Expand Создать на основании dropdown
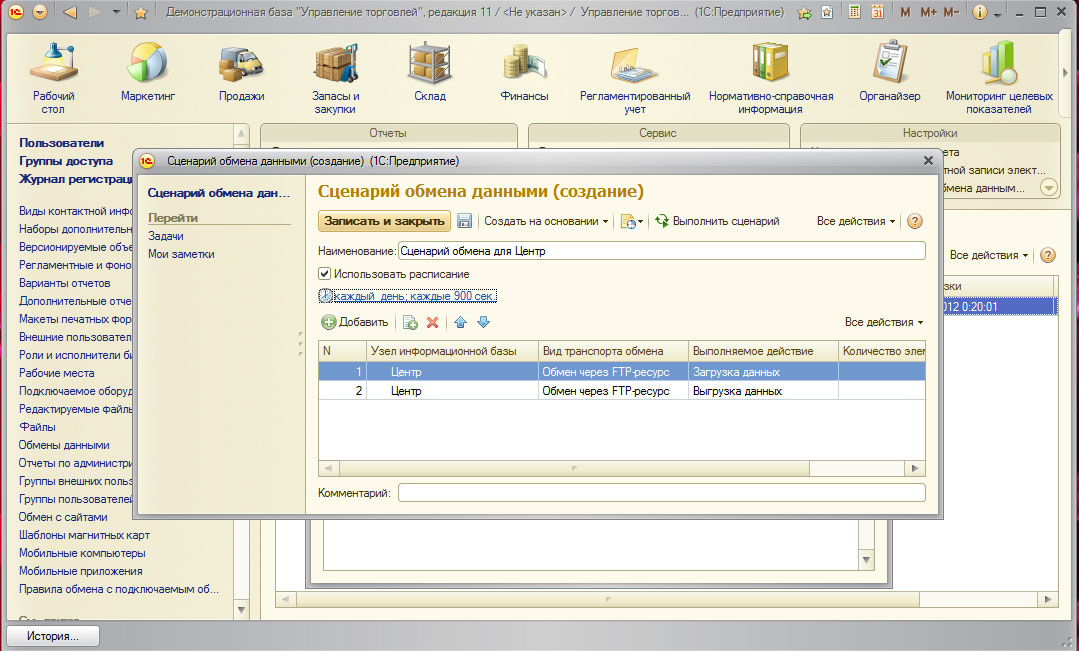 pos(546,221)
